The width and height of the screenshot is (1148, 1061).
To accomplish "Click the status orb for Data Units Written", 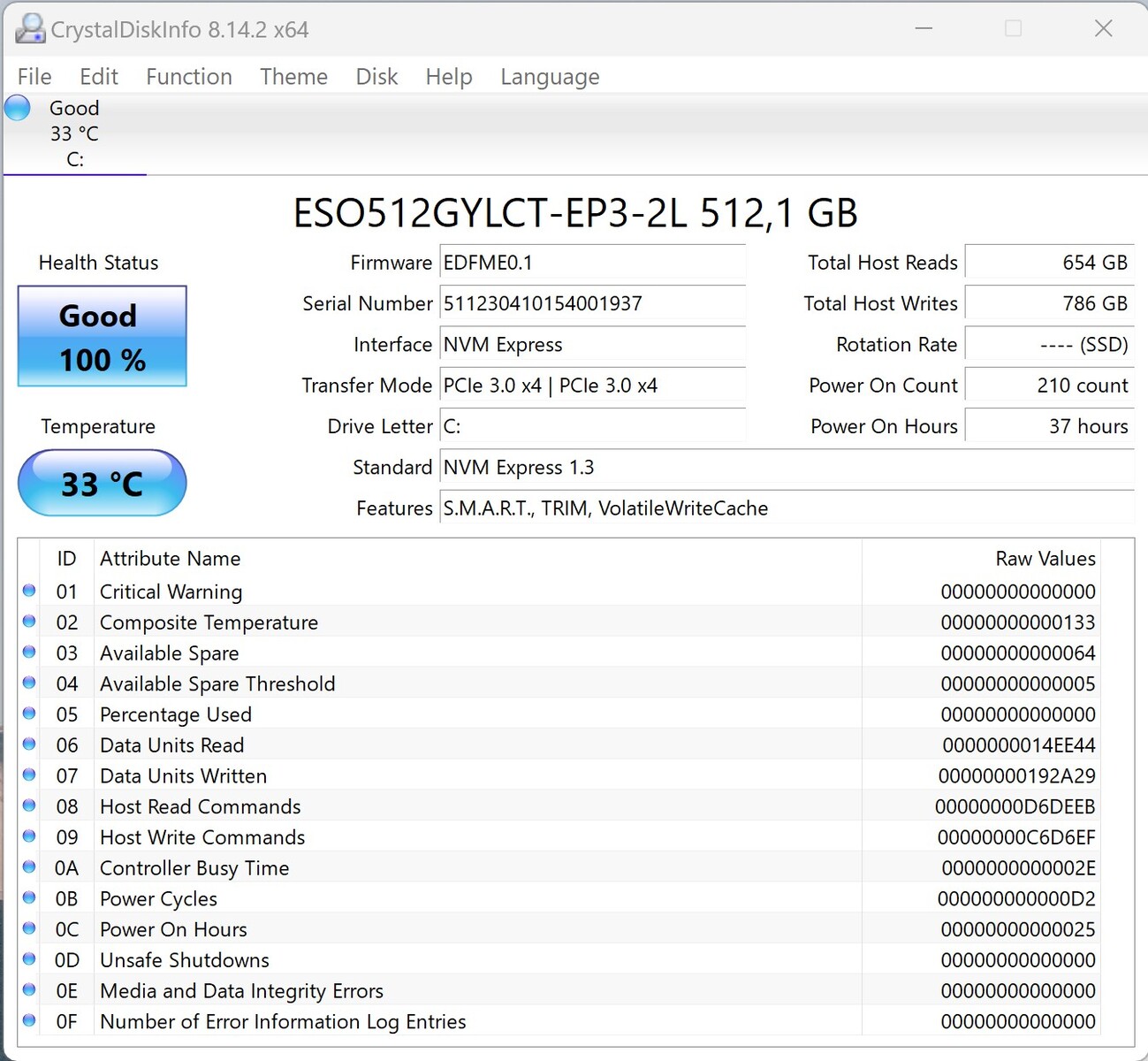I will click(29, 775).
